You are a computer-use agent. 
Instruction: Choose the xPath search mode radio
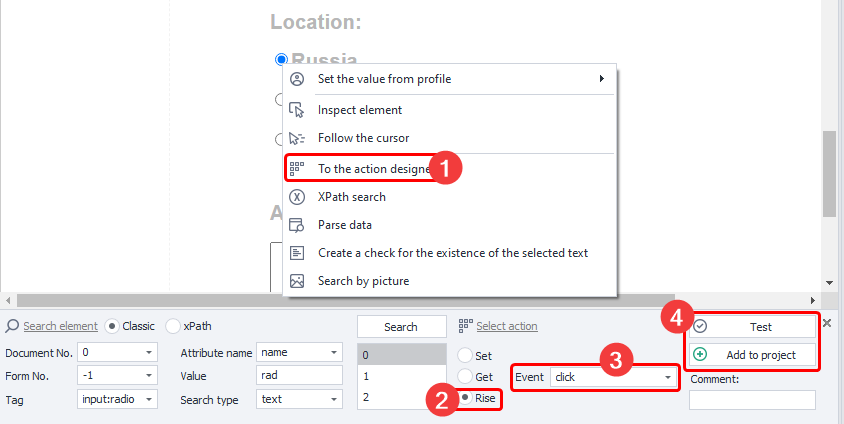coord(173,326)
